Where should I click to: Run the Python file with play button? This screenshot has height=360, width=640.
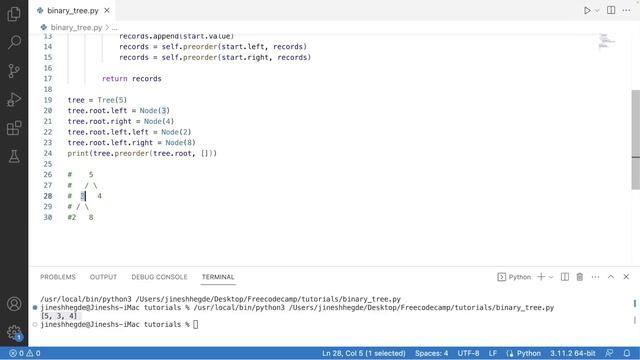pos(587,11)
